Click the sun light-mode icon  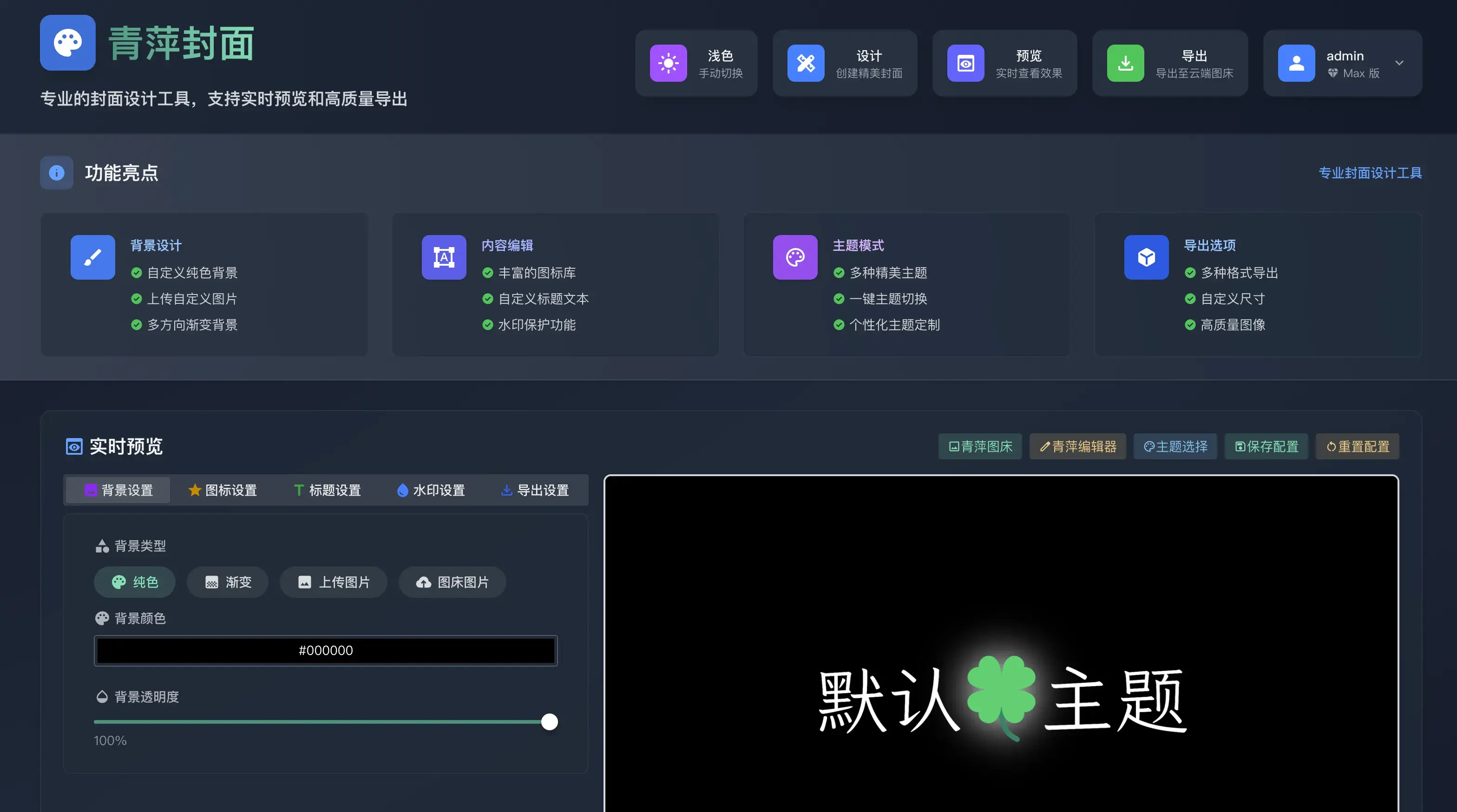point(668,63)
